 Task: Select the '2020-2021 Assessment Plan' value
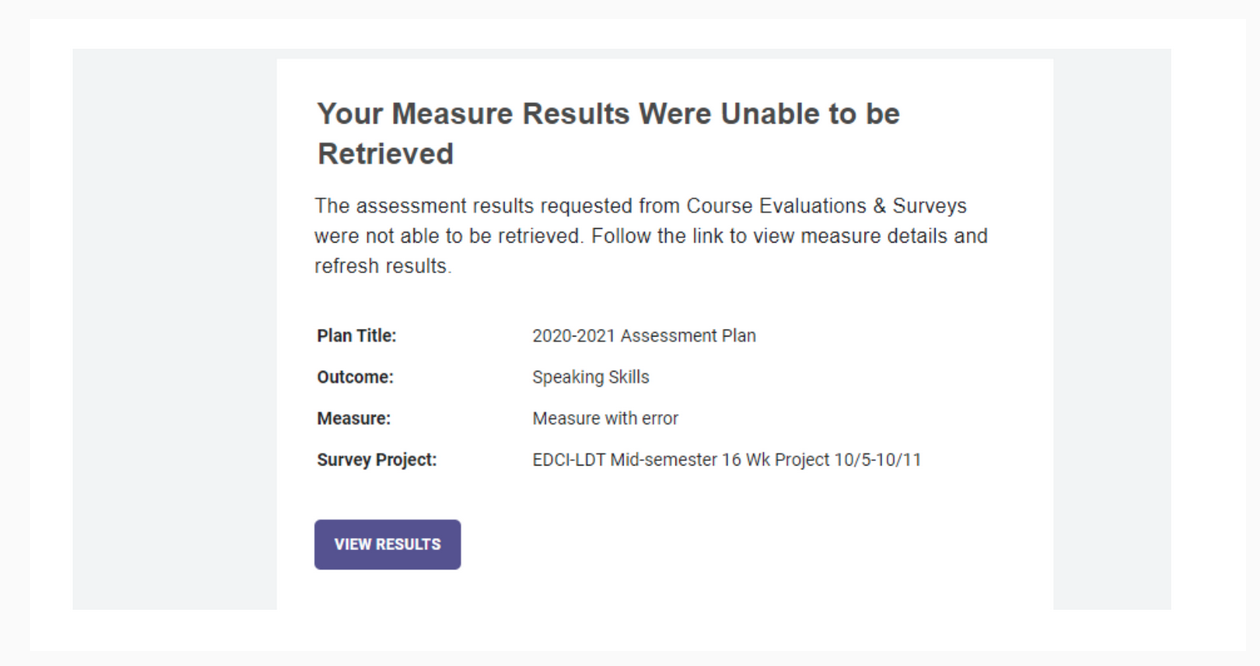tap(643, 336)
